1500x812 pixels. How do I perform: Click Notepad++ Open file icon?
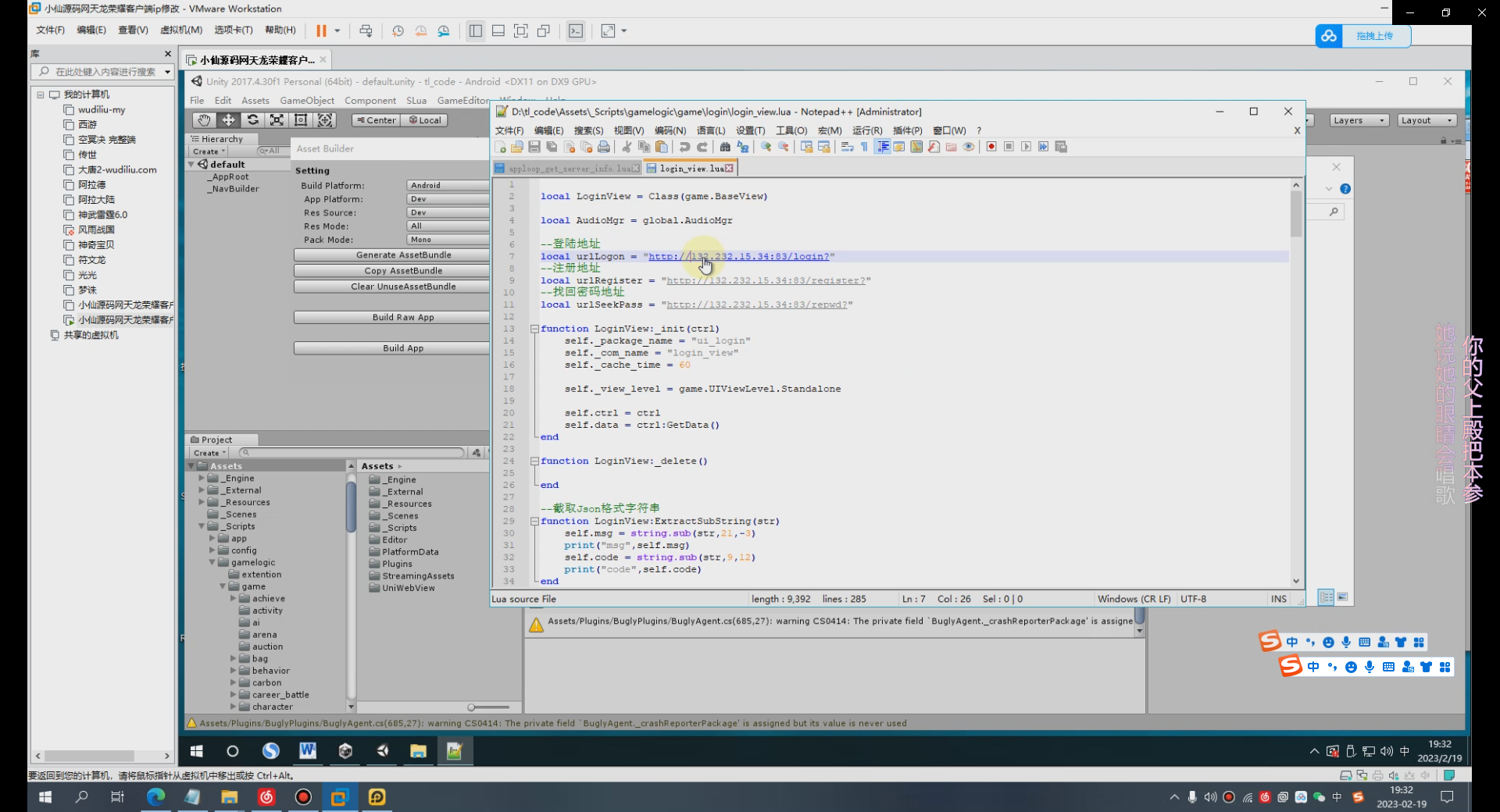point(517,147)
